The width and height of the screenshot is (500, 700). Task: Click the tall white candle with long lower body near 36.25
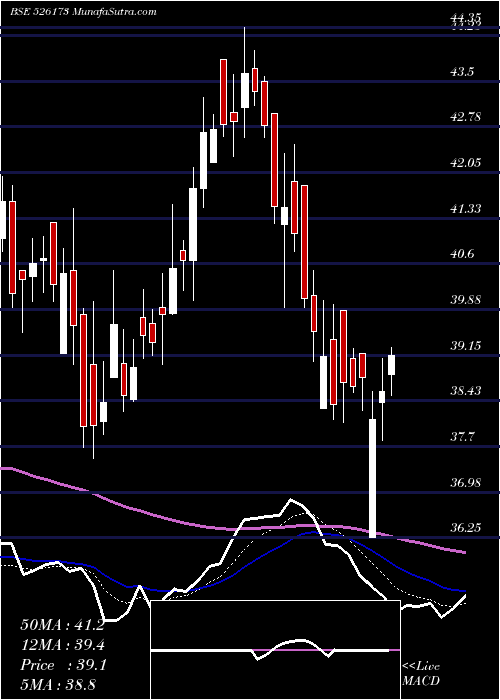[x=372, y=464]
